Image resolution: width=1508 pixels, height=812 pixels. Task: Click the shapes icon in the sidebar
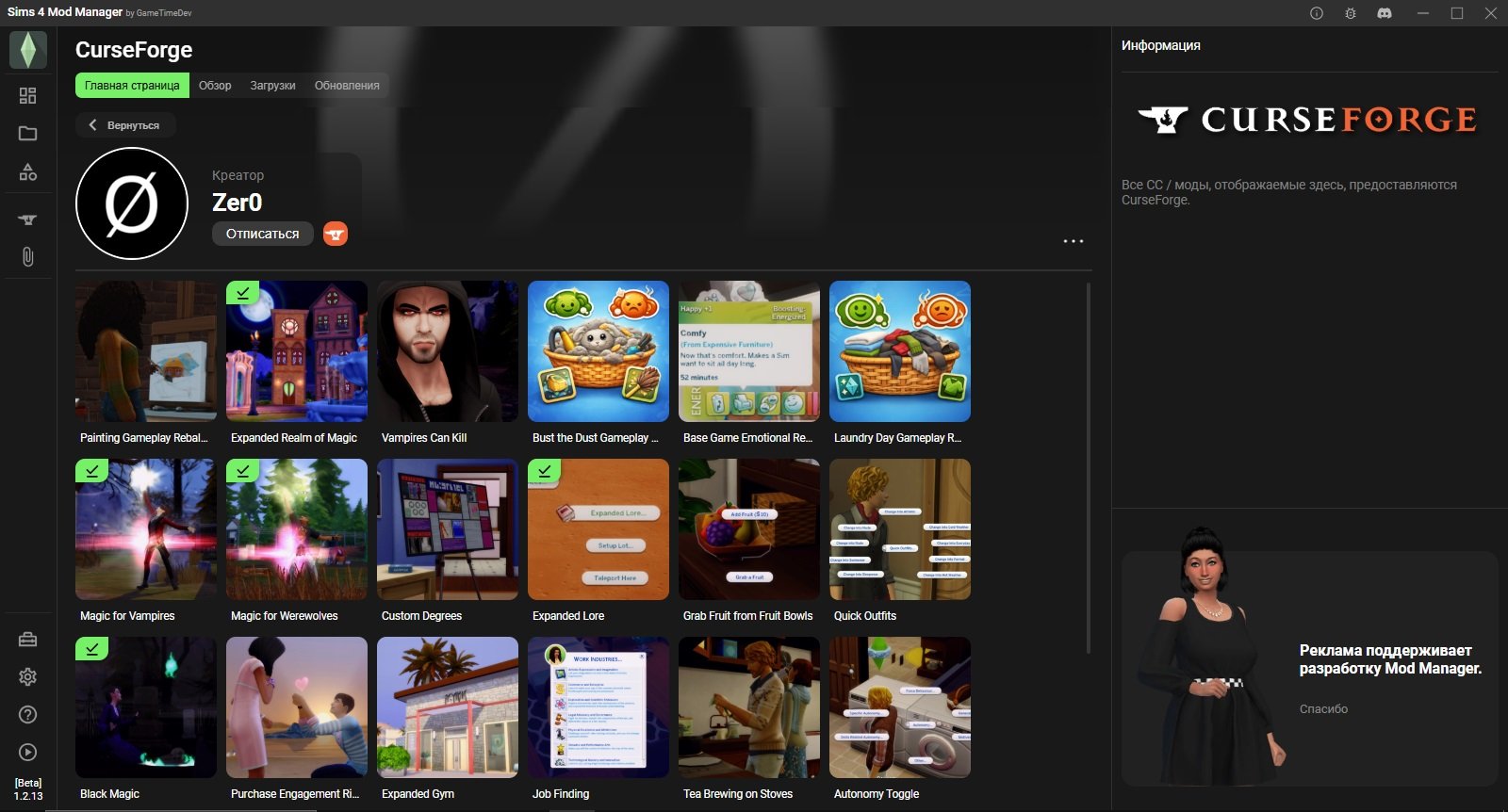[27, 172]
